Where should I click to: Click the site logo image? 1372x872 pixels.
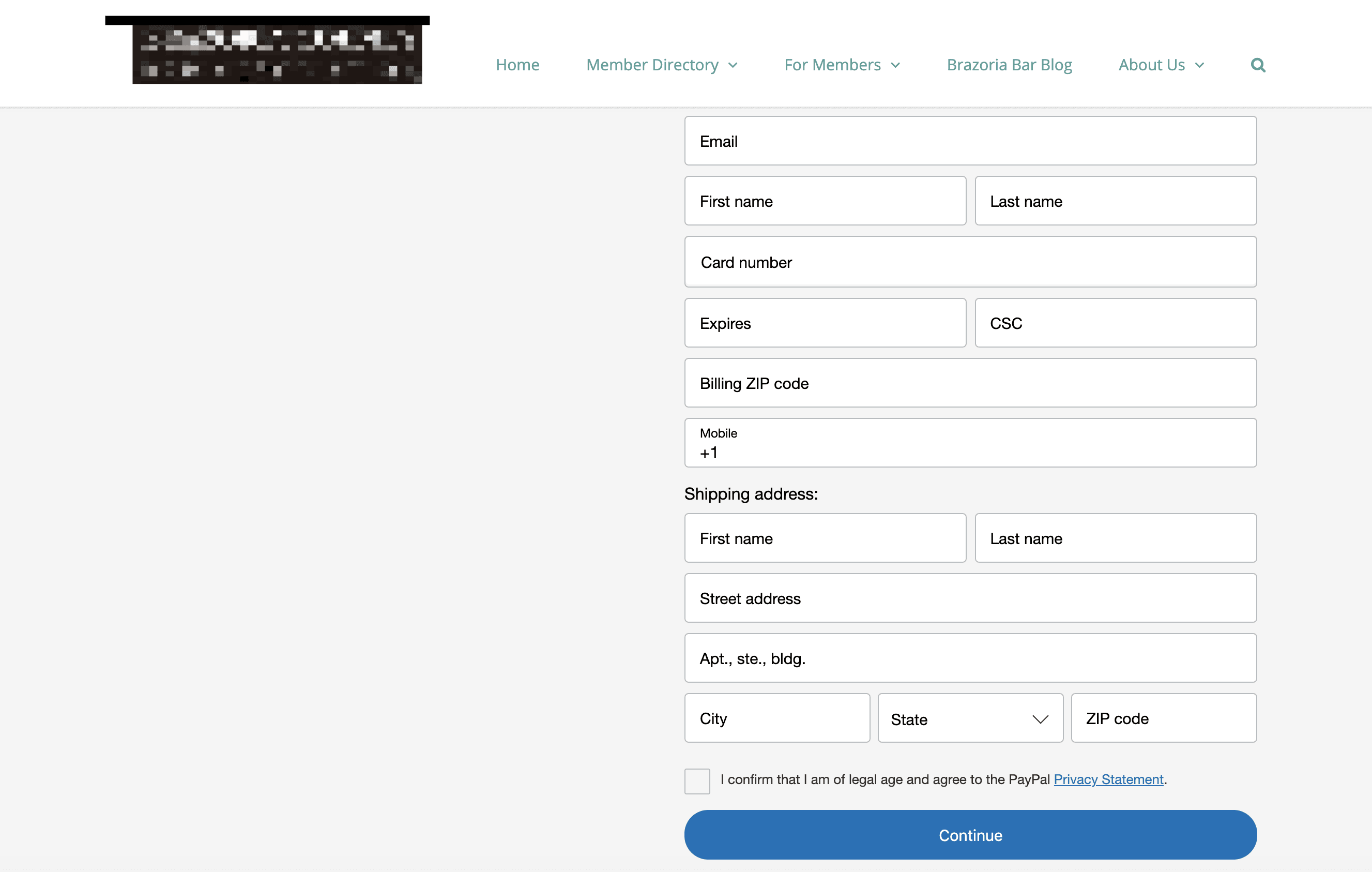click(277, 54)
